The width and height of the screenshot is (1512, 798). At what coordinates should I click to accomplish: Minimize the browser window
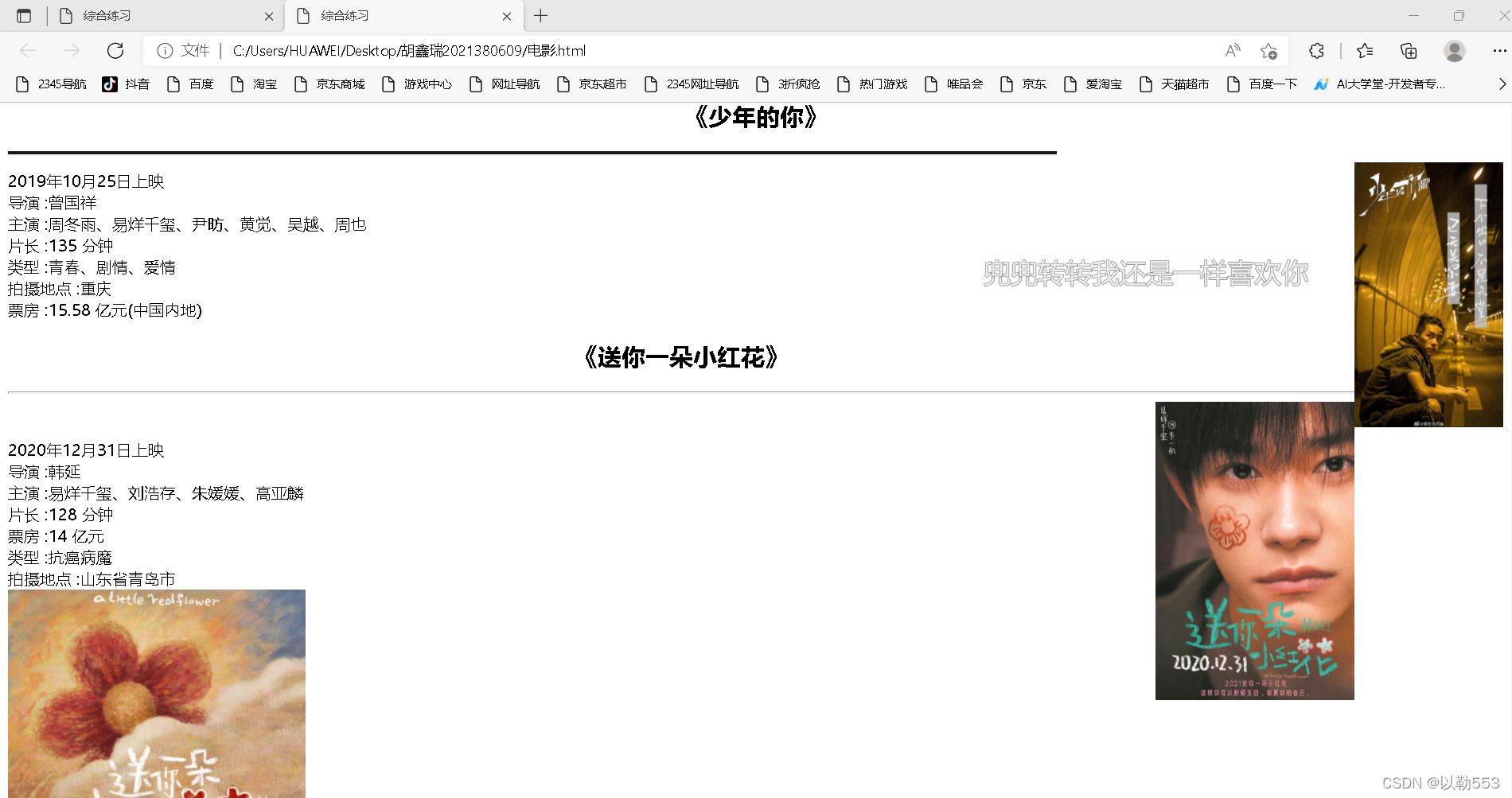1413,16
